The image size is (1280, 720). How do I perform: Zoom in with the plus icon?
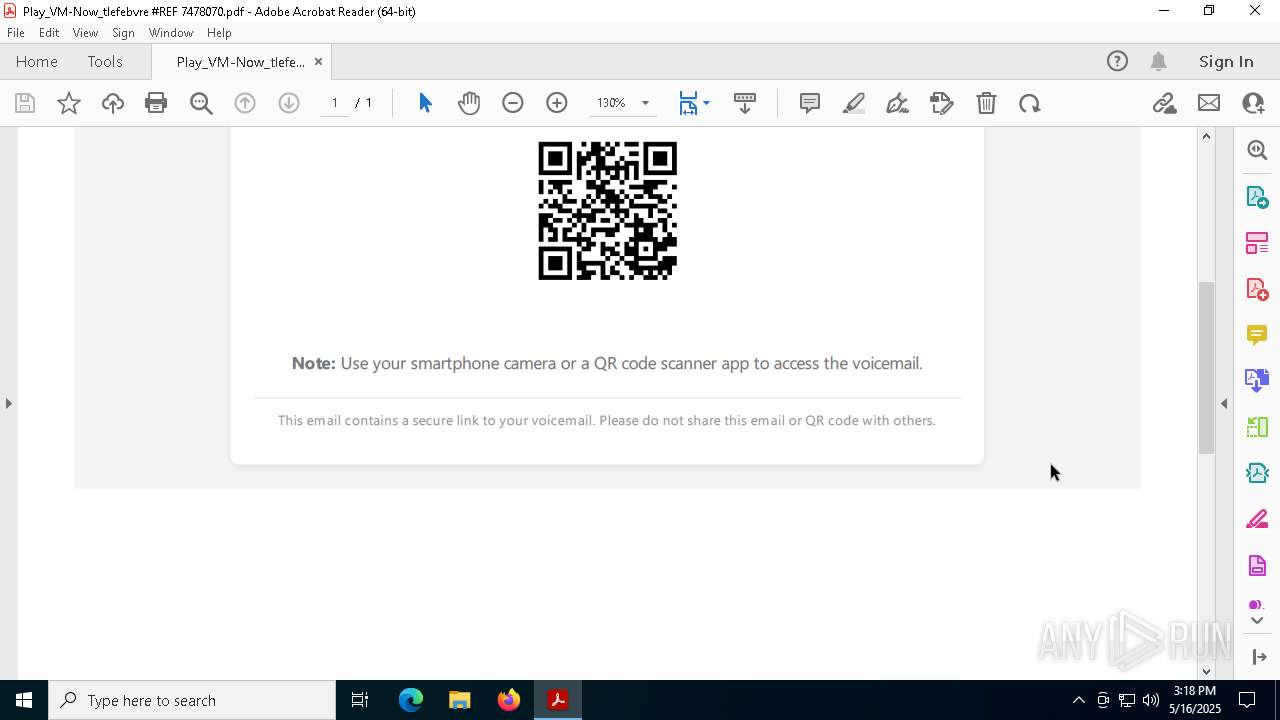[x=557, y=103]
